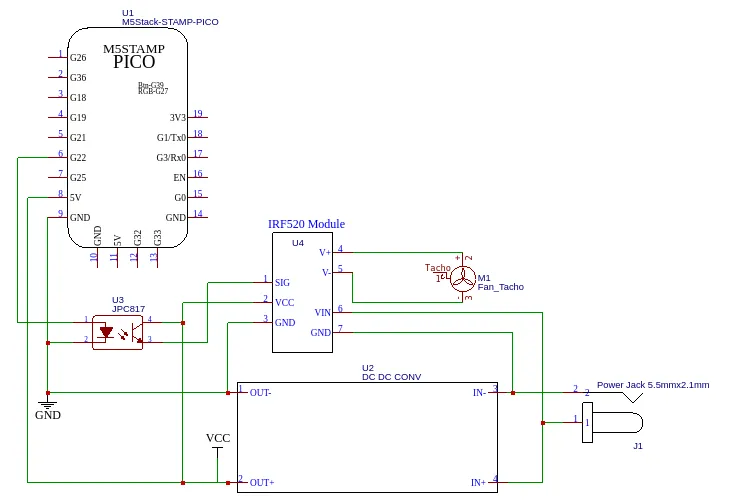Click the SIG pin label on U4
The image size is (732, 501).
(282, 282)
